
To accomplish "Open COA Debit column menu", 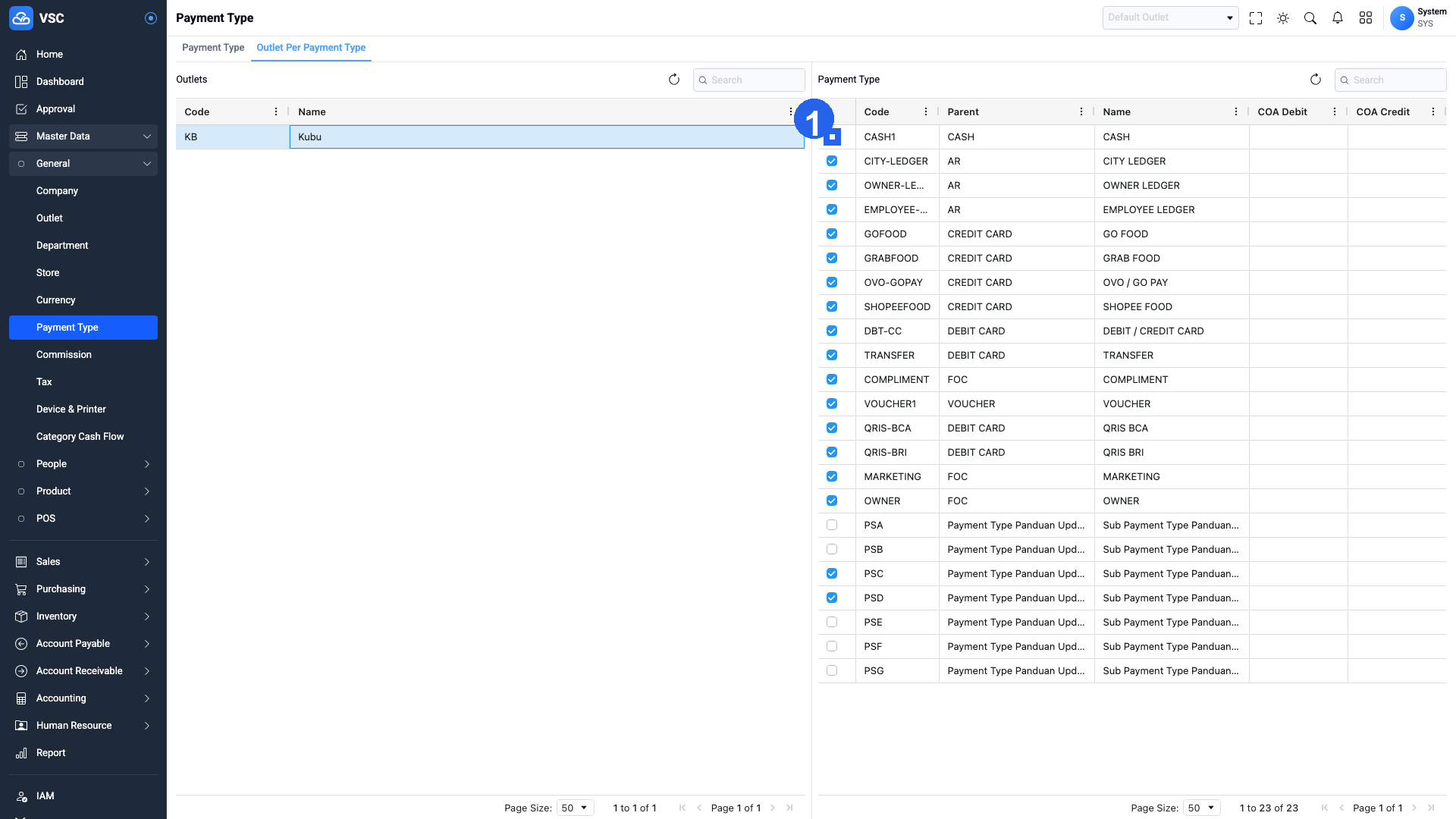I will pyautogui.click(x=1335, y=112).
